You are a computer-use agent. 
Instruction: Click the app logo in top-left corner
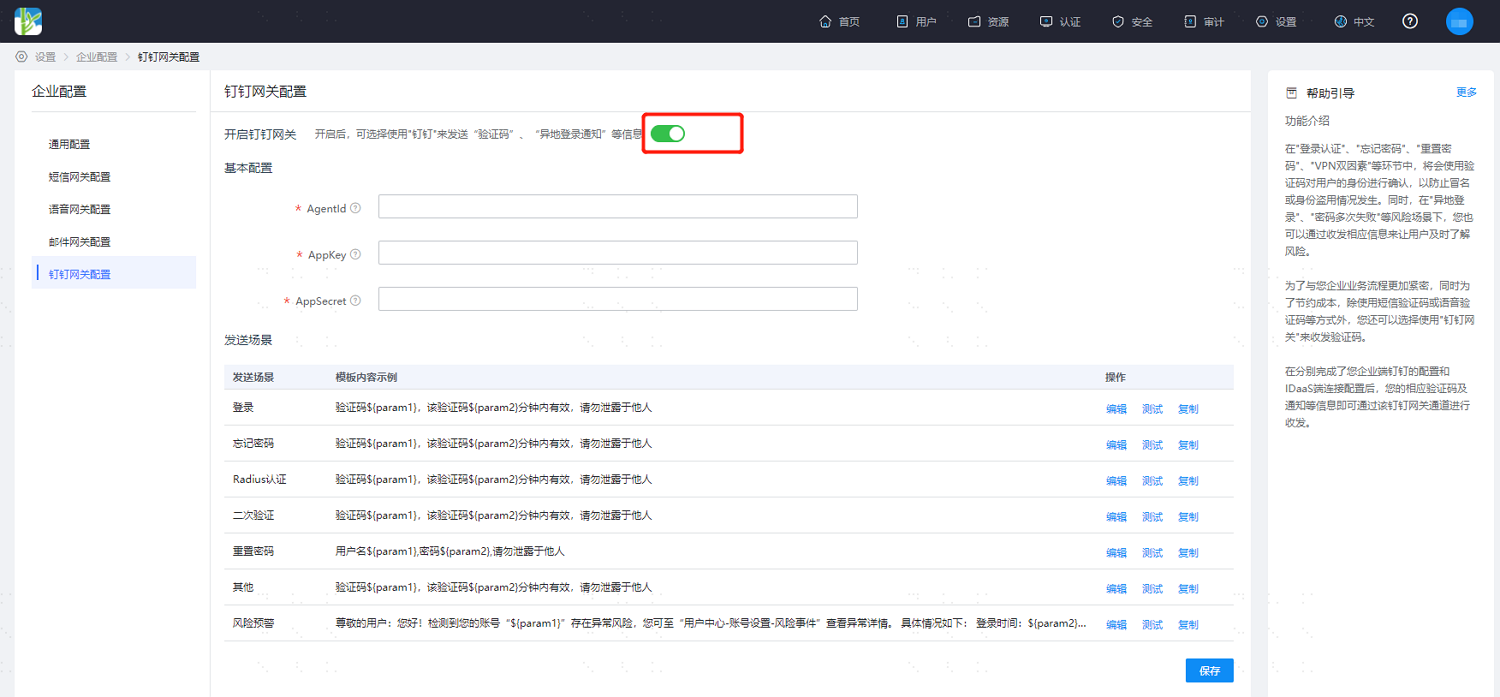tap(28, 21)
